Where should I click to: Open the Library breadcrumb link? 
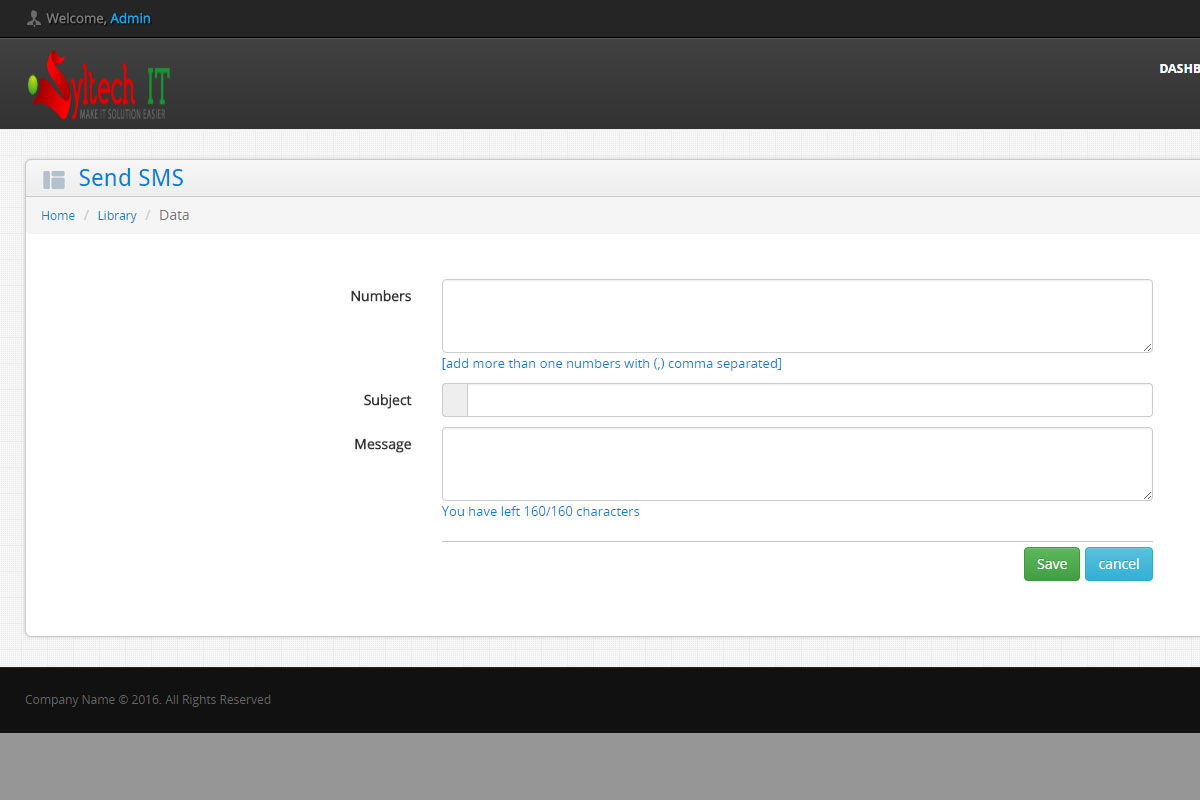click(x=117, y=215)
